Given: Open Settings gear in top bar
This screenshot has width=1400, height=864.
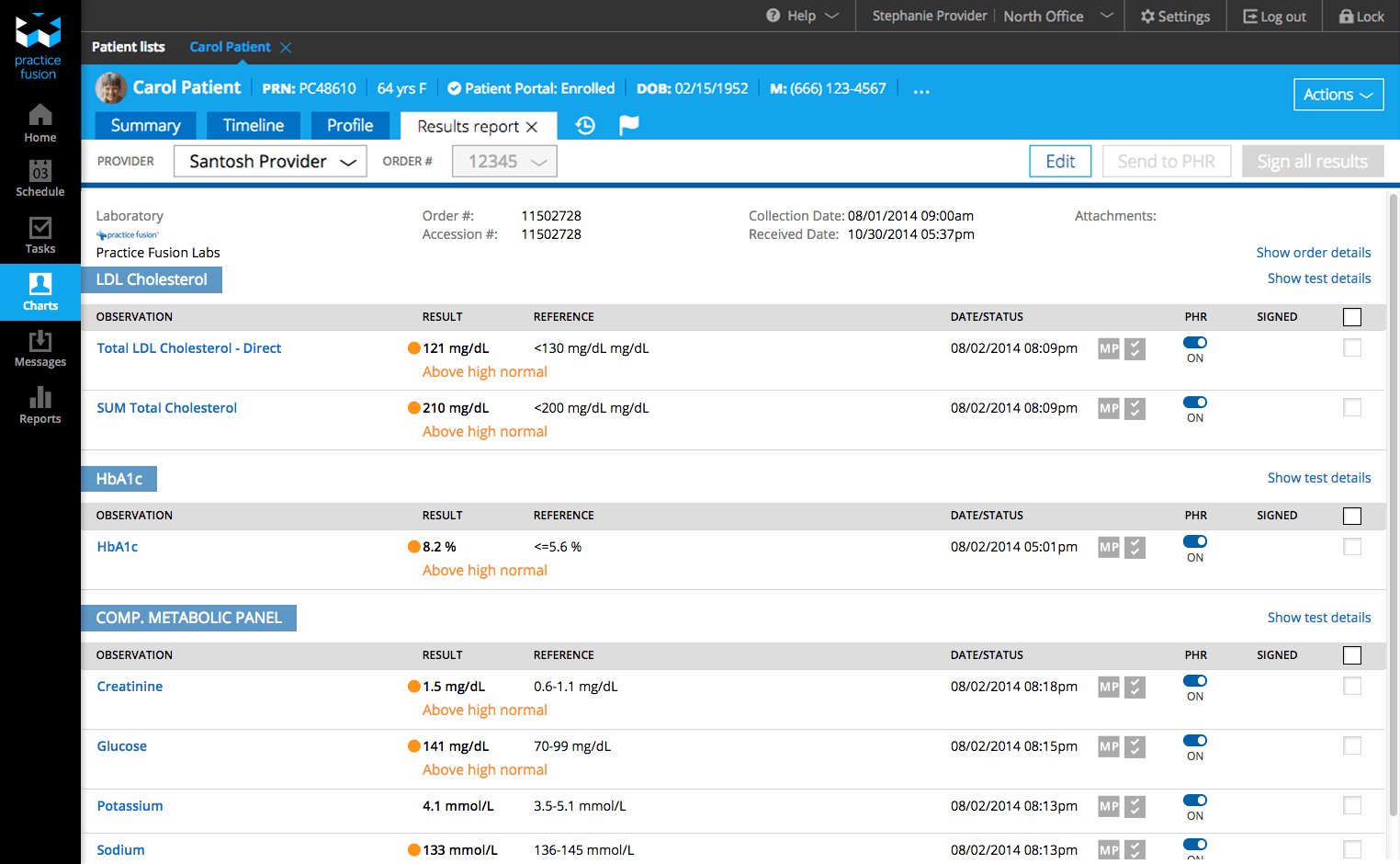Looking at the screenshot, I should click(x=1175, y=17).
